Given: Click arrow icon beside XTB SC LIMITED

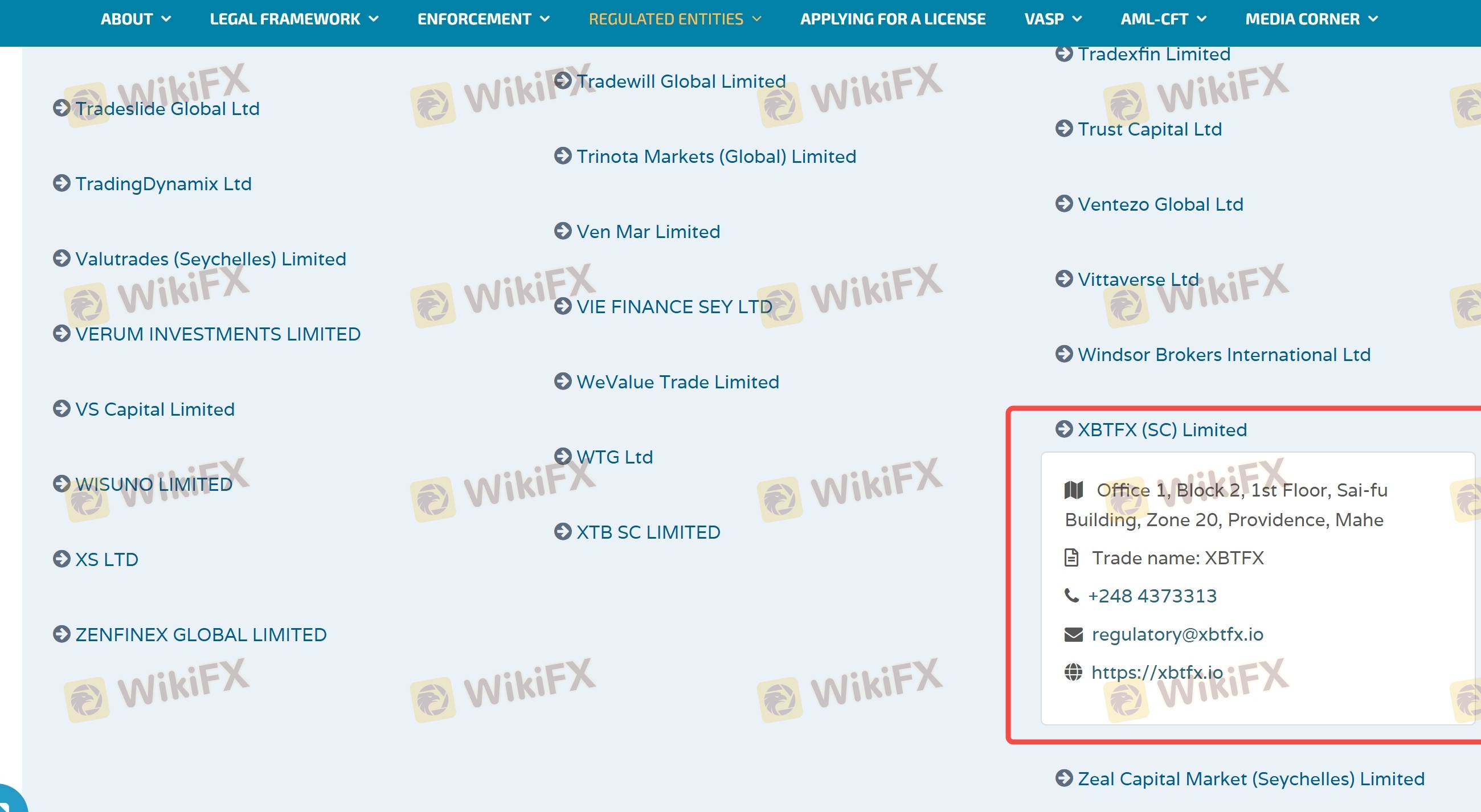Looking at the screenshot, I should pos(562,532).
